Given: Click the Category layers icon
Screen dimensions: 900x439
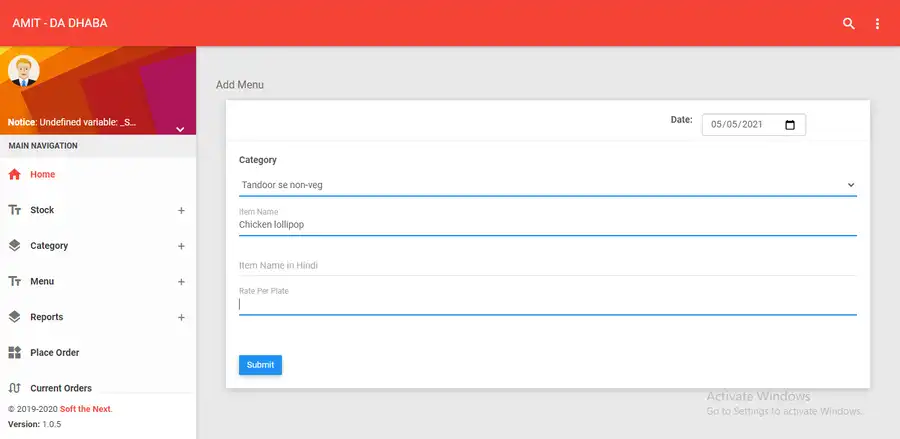Looking at the screenshot, I should [14, 246].
